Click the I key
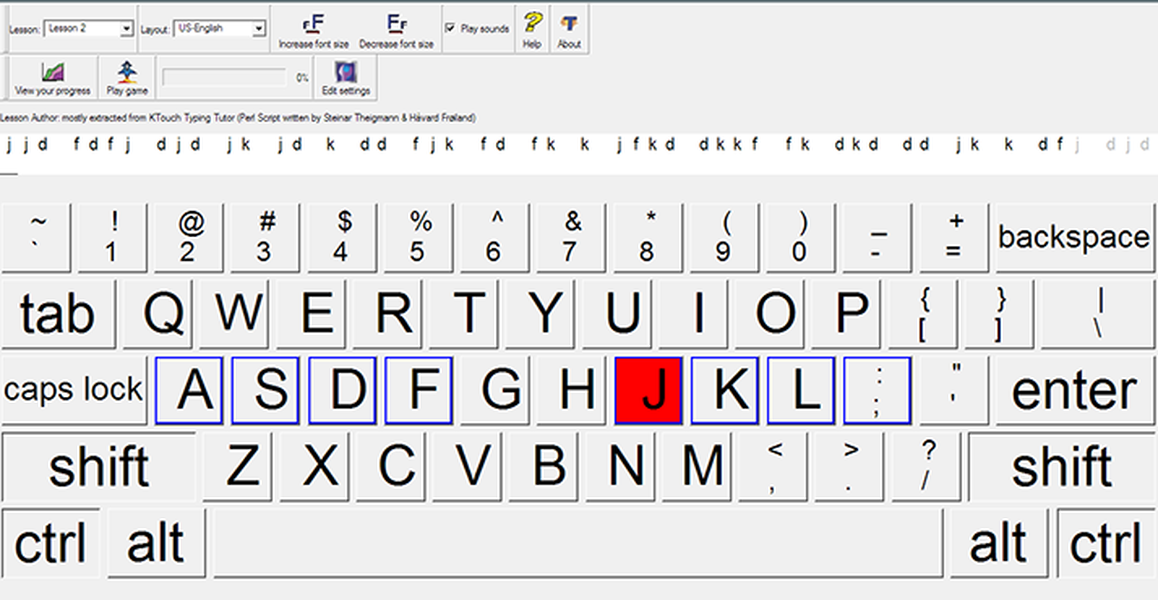Viewport: 1158px width, 600px height. tap(693, 314)
